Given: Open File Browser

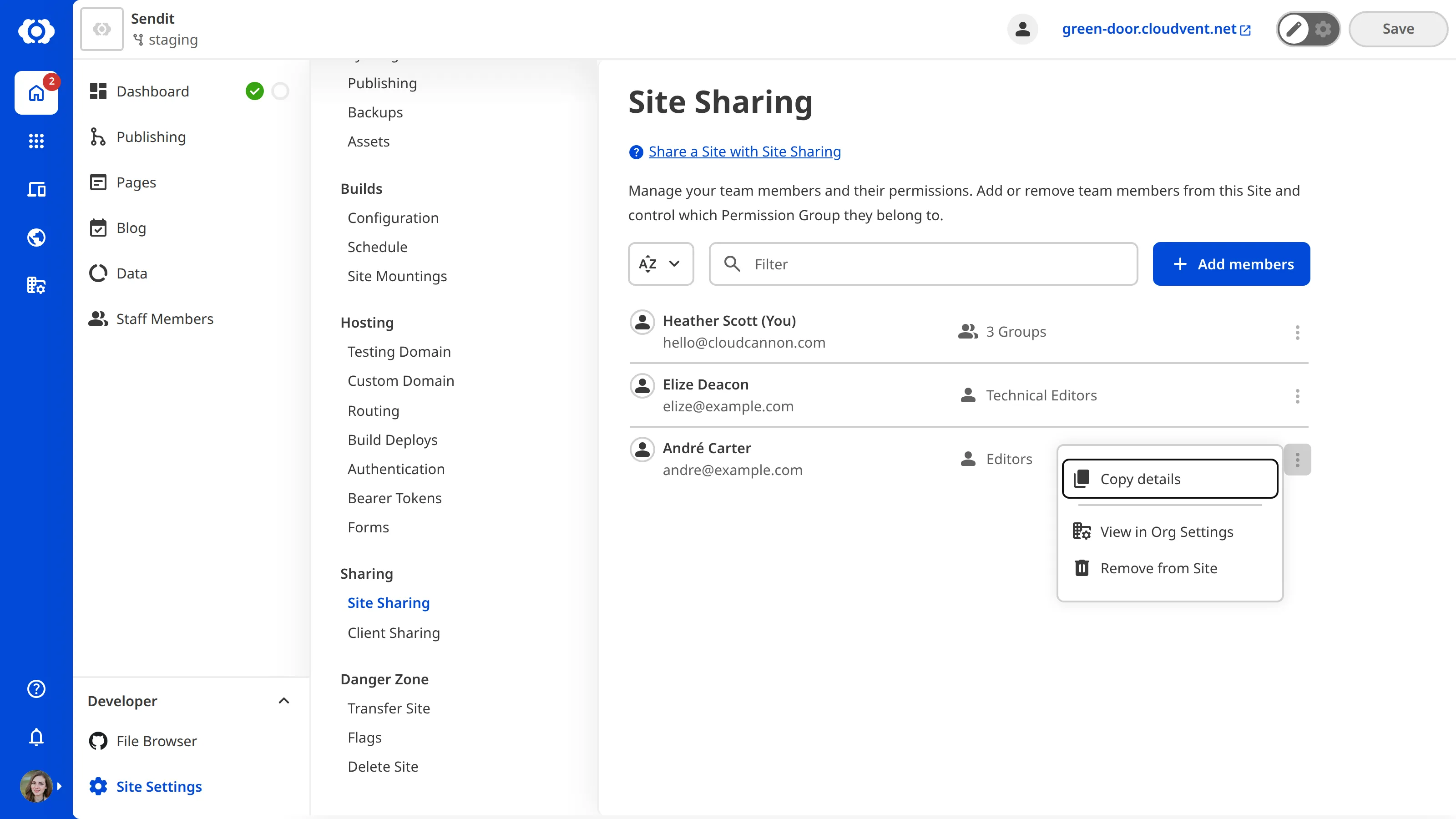Looking at the screenshot, I should [157, 741].
